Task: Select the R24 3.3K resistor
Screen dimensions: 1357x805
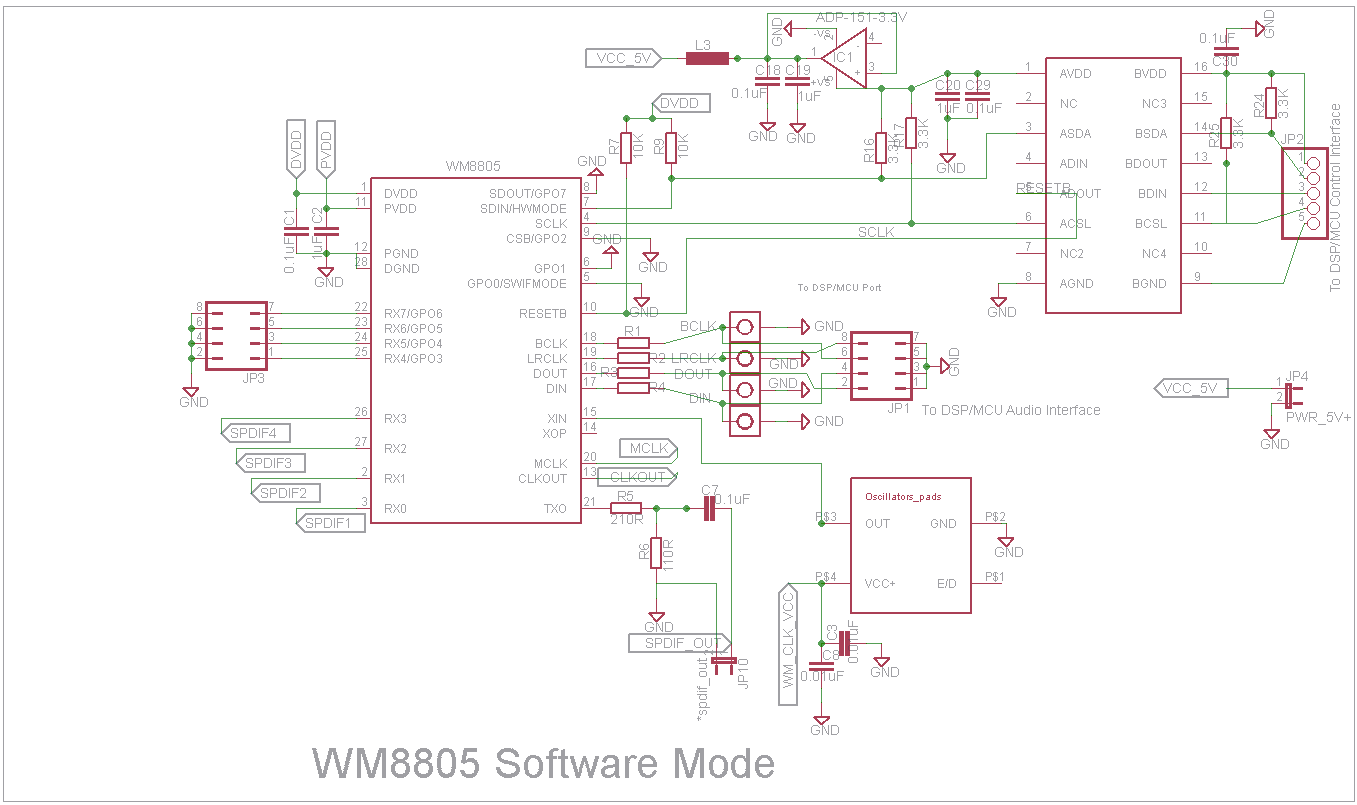Action: [x=1270, y=103]
